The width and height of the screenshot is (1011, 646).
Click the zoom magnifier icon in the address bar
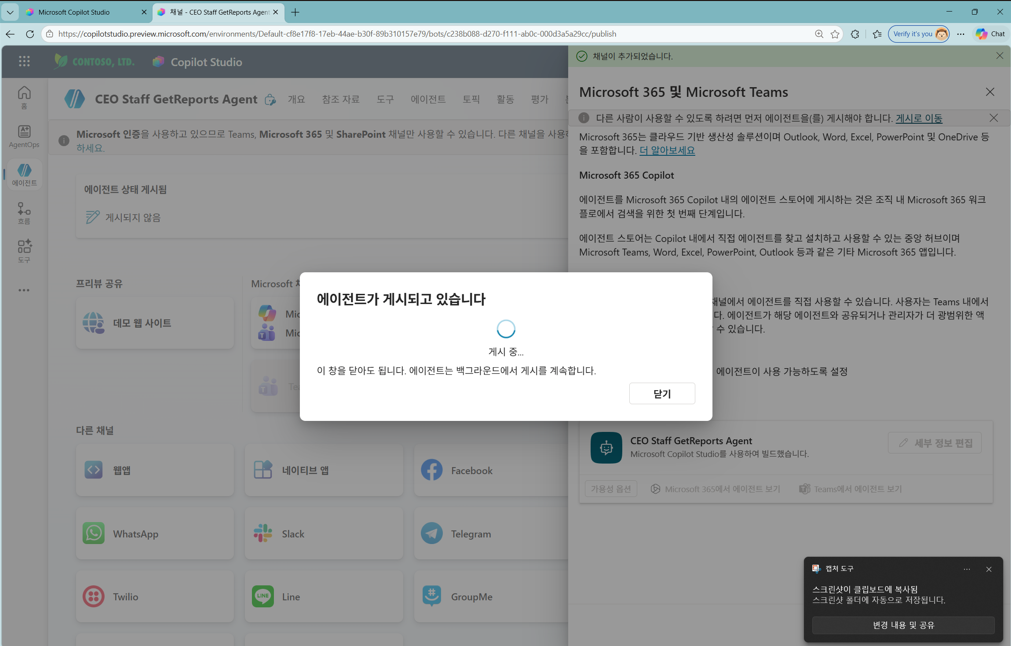click(x=819, y=34)
